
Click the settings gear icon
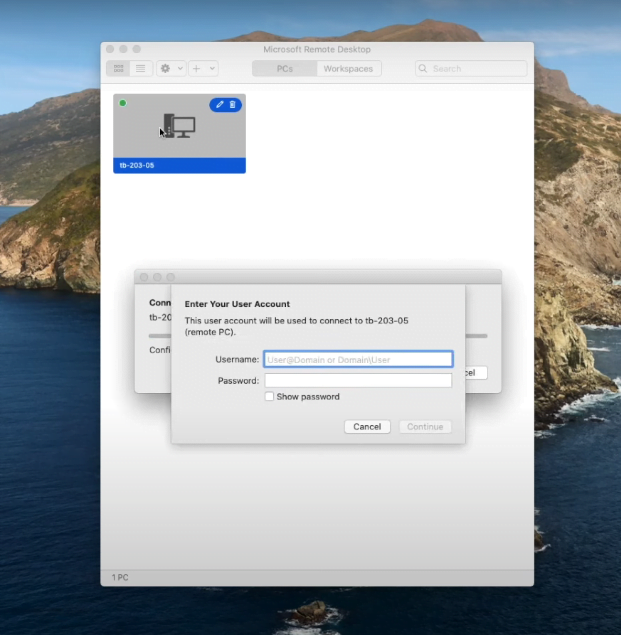point(166,69)
